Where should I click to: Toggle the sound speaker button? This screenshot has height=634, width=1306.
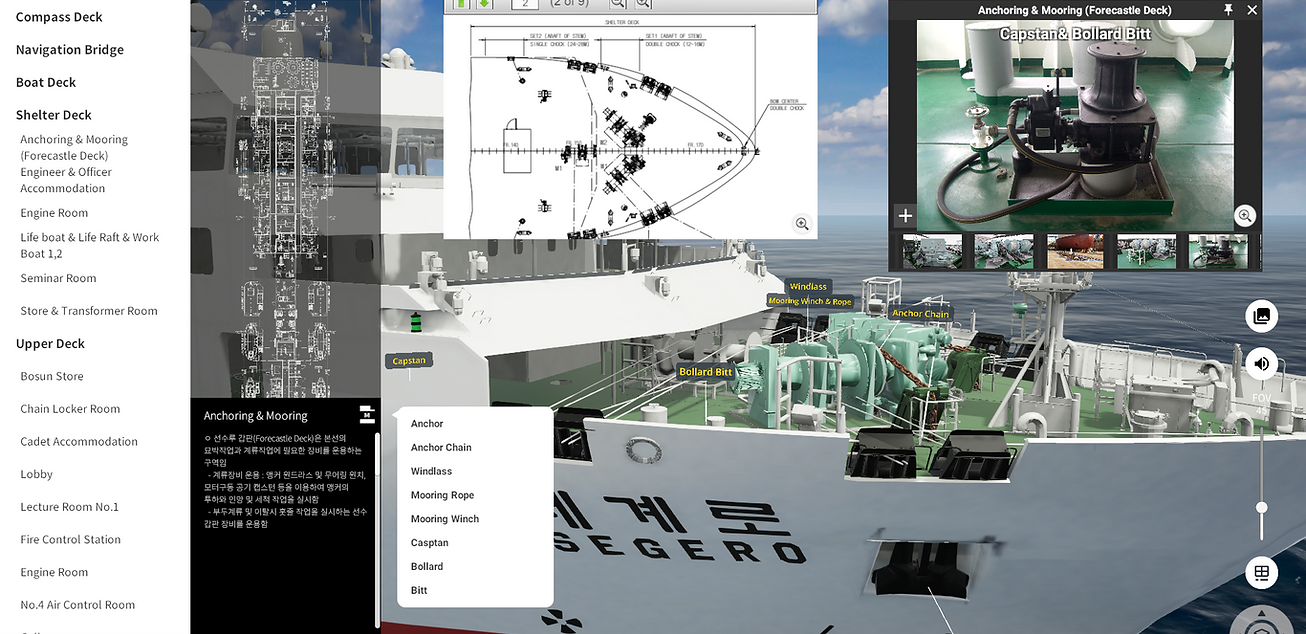click(1262, 363)
